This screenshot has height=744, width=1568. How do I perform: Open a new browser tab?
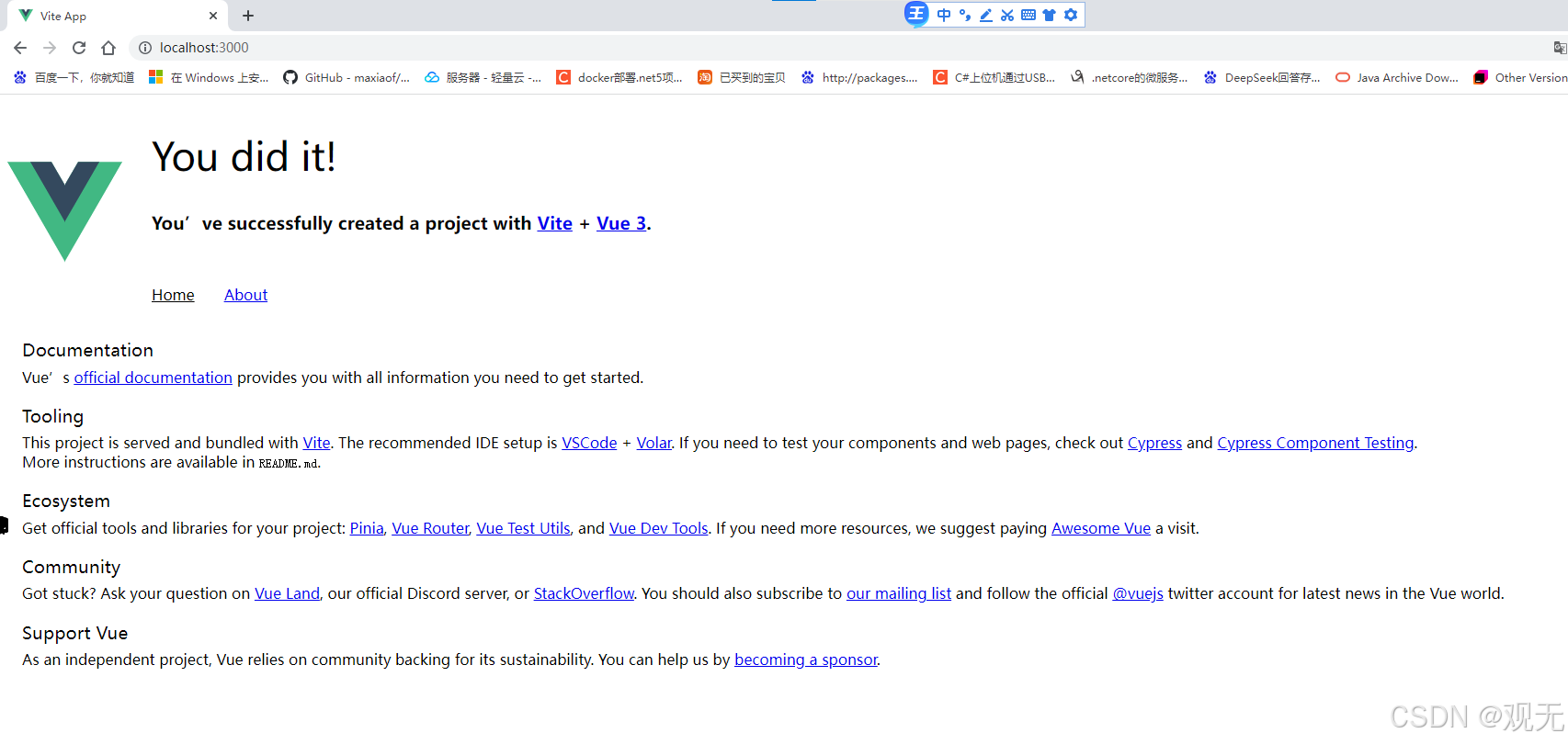pos(248,16)
